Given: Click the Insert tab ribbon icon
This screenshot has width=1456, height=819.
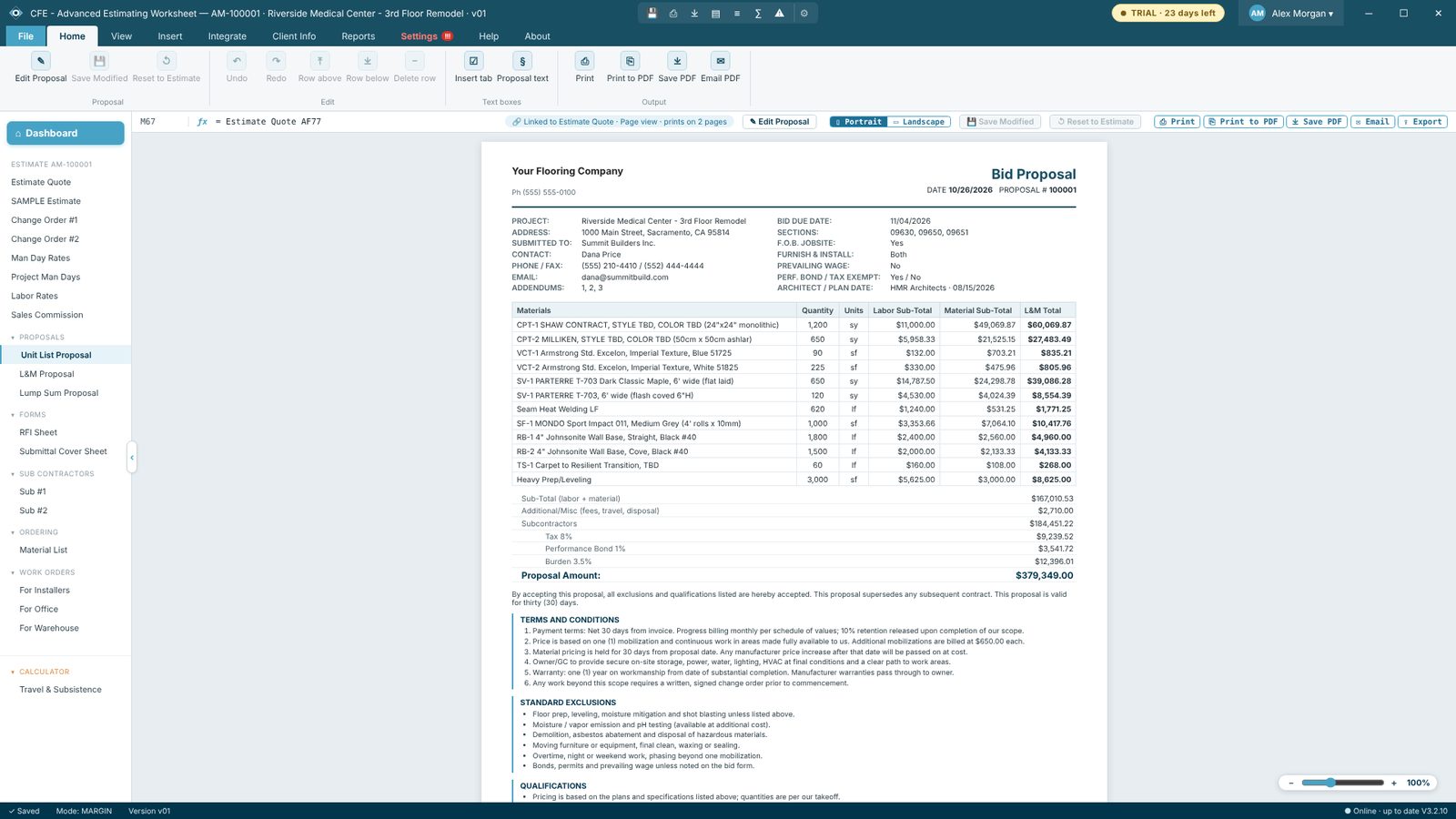Looking at the screenshot, I should click(x=473, y=61).
